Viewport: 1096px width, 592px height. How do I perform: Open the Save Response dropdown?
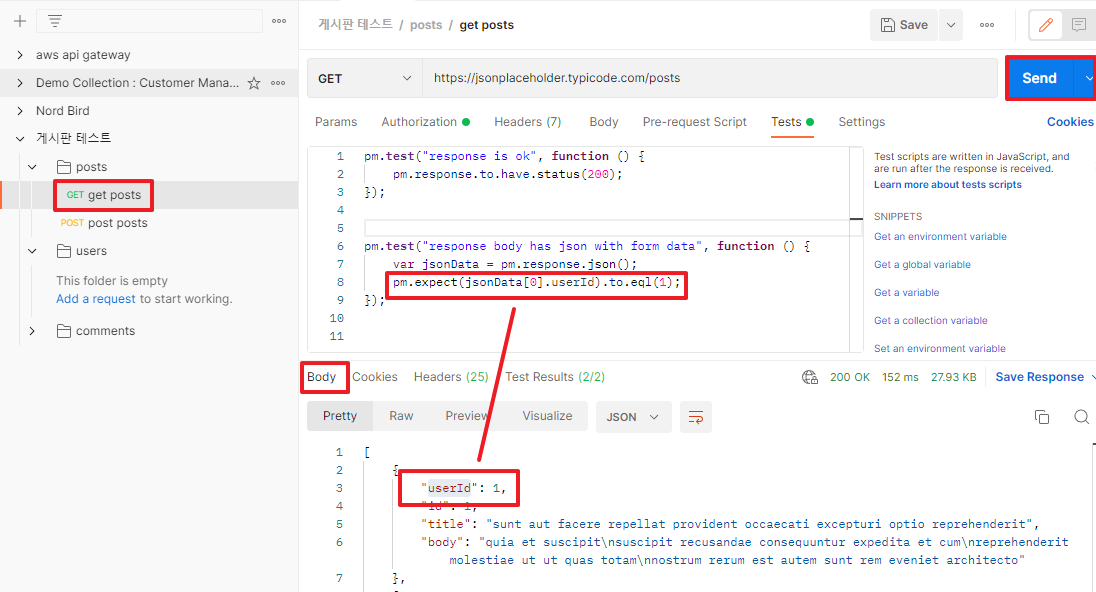tap(1091, 377)
